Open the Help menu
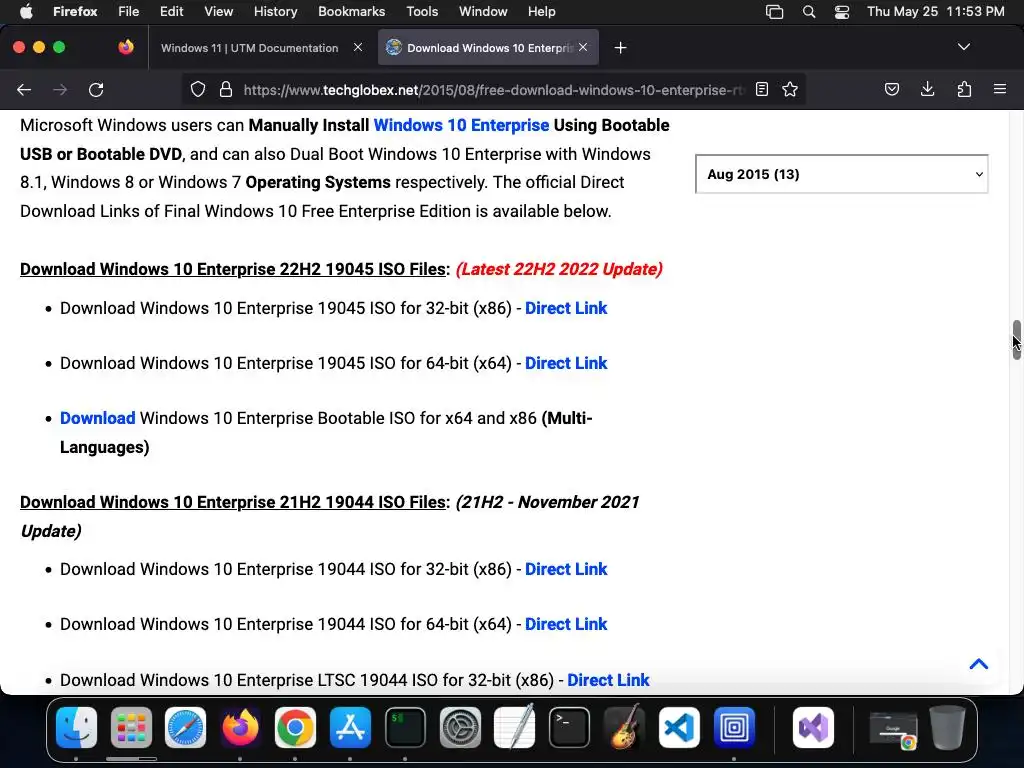The height and width of the screenshot is (768, 1024). [541, 12]
